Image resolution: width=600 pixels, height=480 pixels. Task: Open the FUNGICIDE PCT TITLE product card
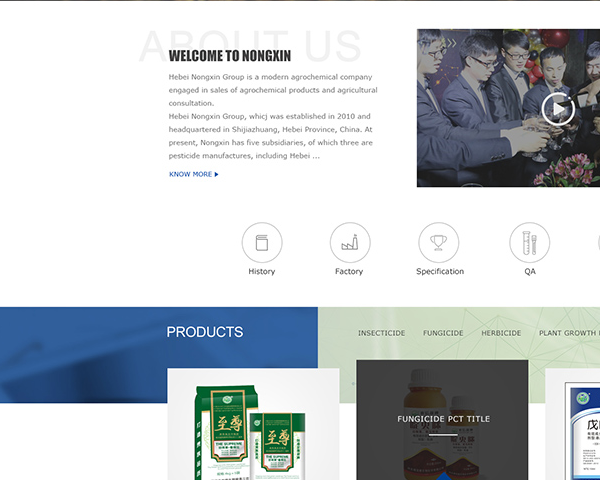pos(442,420)
